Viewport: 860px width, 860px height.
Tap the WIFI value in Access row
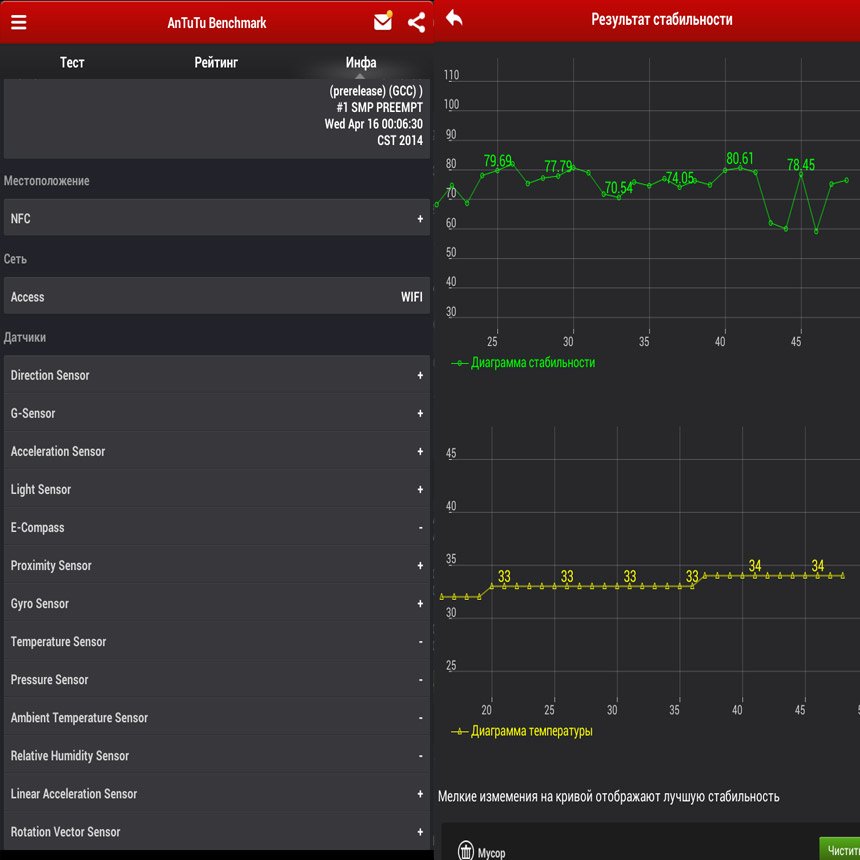click(x=411, y=297)
